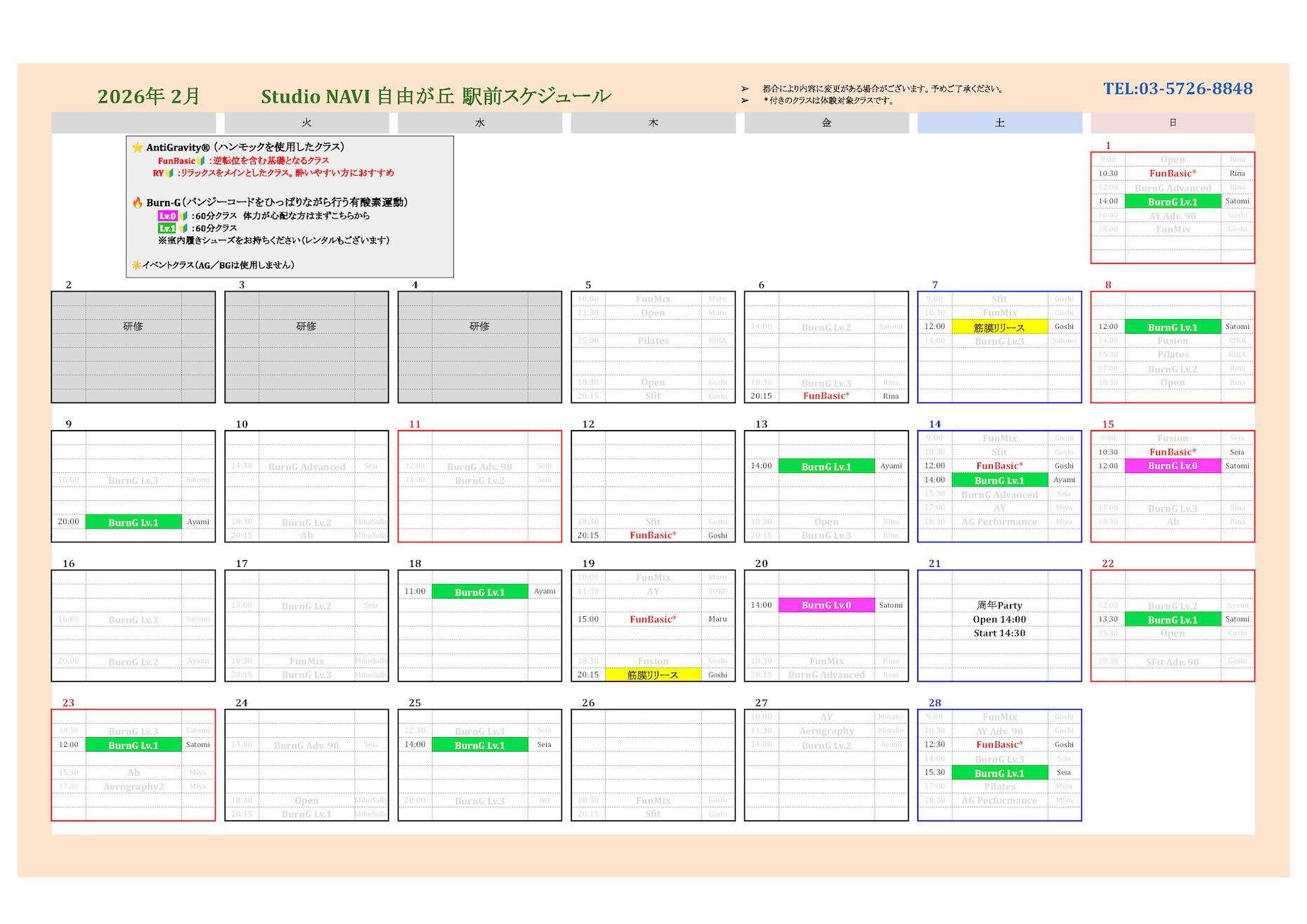This screenshot has width=1307, height=924.
Task: Click the beginner mark next to FunBasic
Action: [201, 161]
